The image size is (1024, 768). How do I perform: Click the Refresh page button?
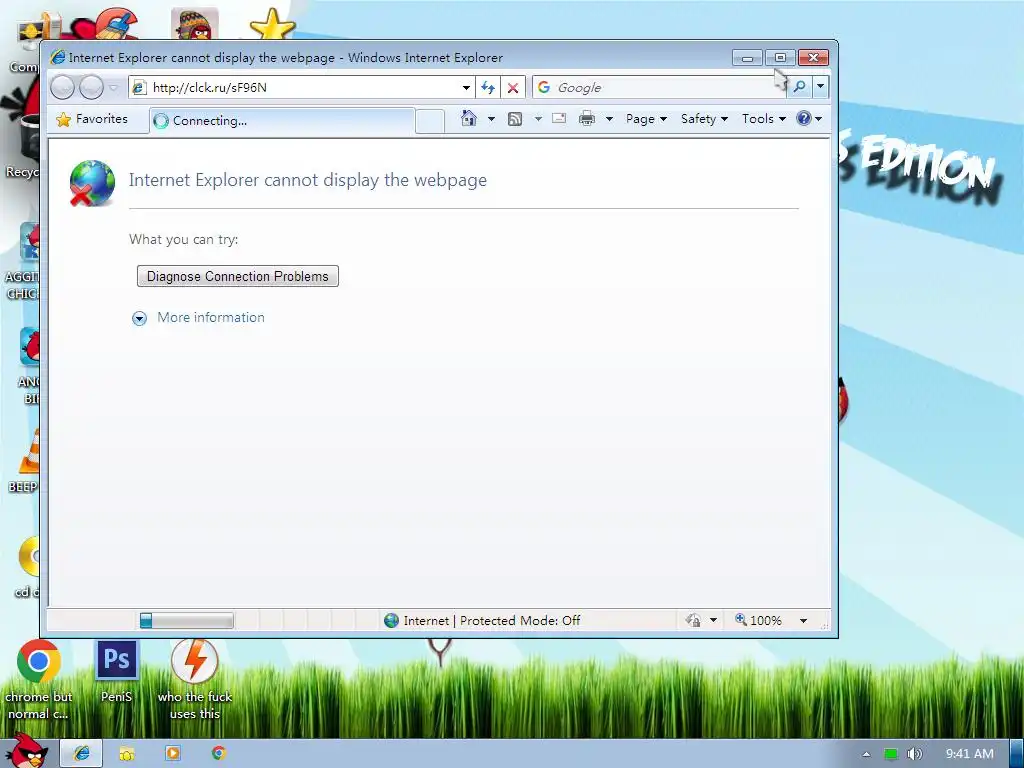tap(488, 88)
